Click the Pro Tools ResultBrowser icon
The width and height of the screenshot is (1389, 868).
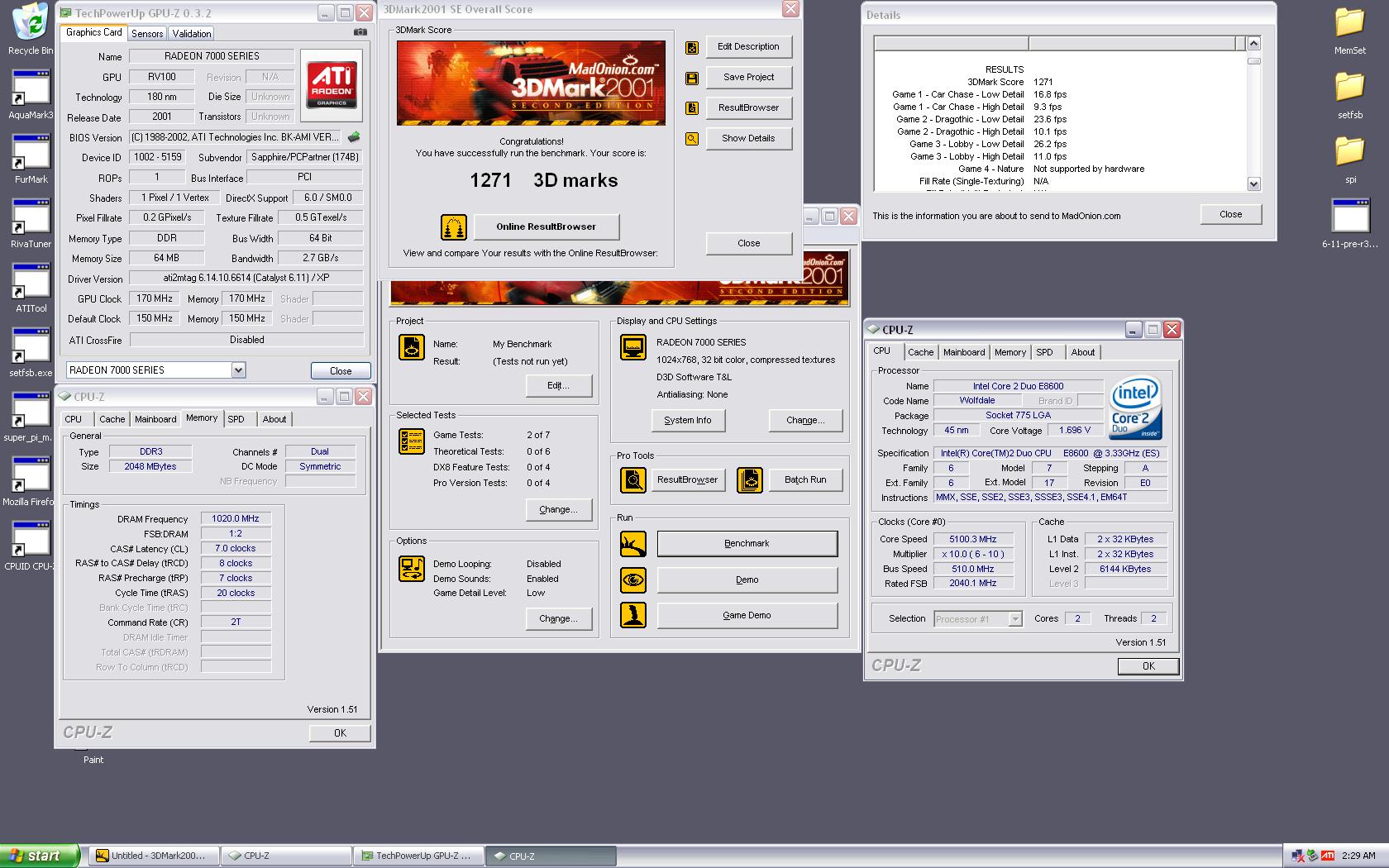(633, 479)
